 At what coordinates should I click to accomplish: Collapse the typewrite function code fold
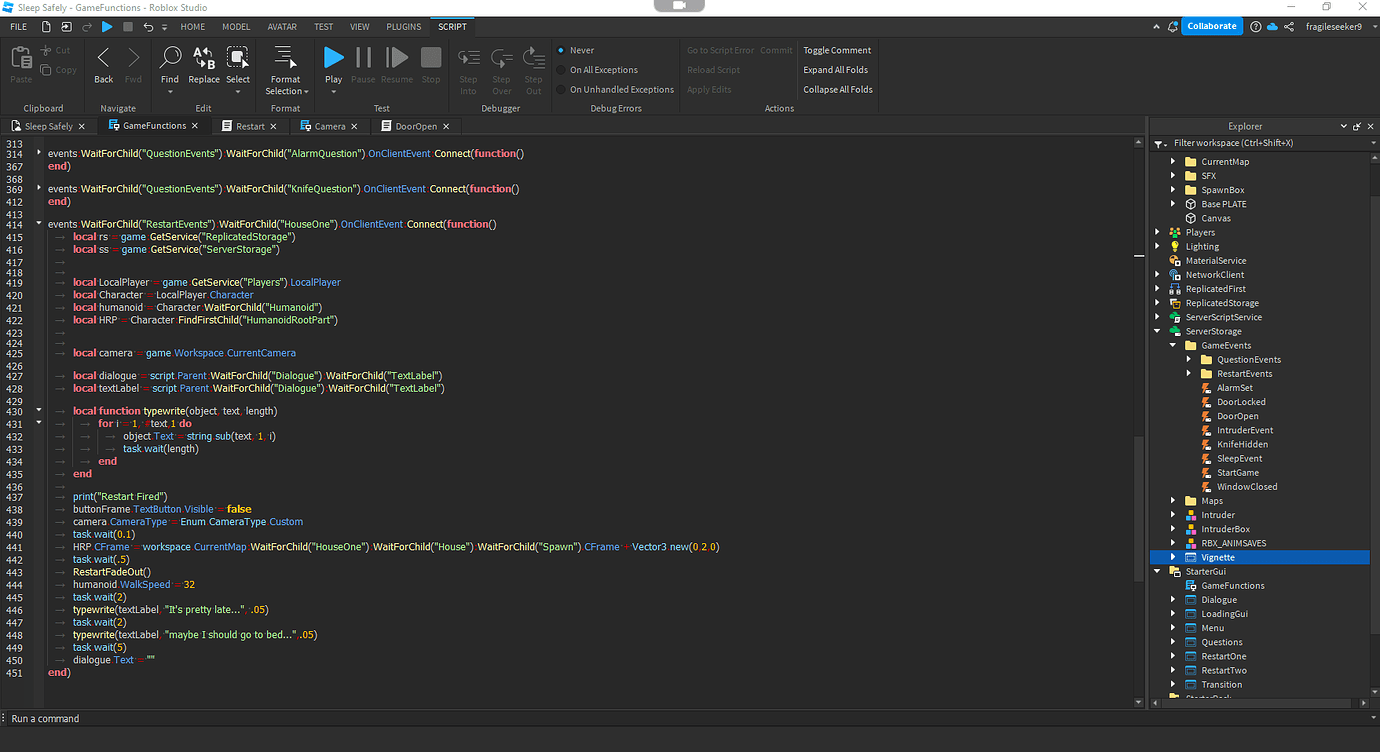pos(38,410)
